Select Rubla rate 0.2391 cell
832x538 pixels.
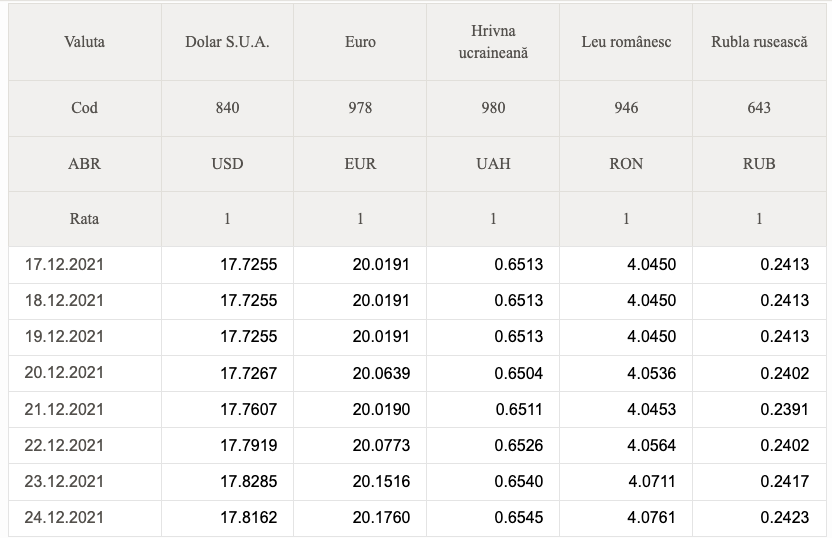785,409
